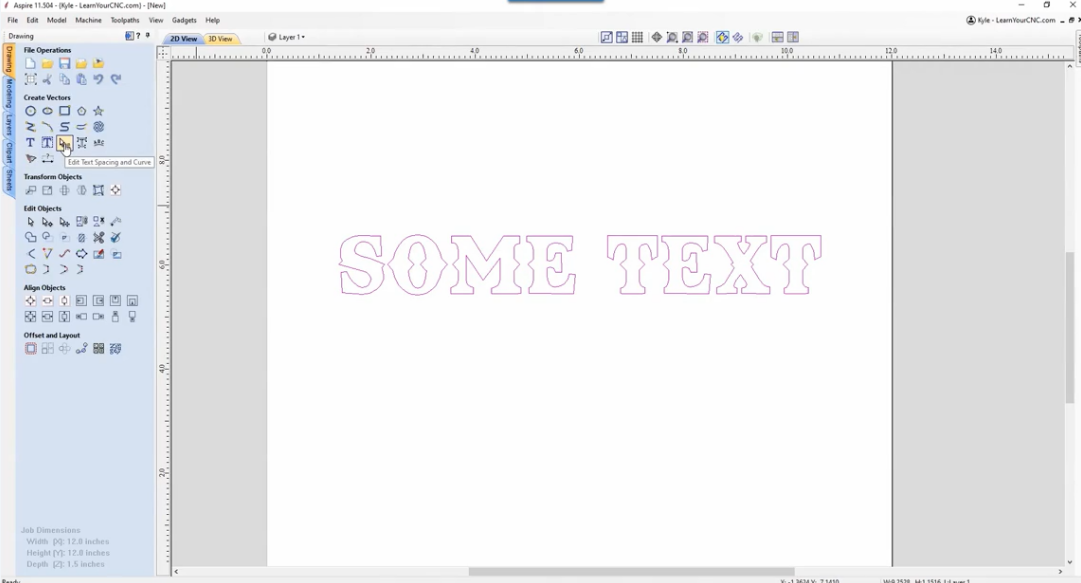Save the job using the Save icon
Image resolution: width=1081 pixels, height=583 pixels.
[64, 63]
